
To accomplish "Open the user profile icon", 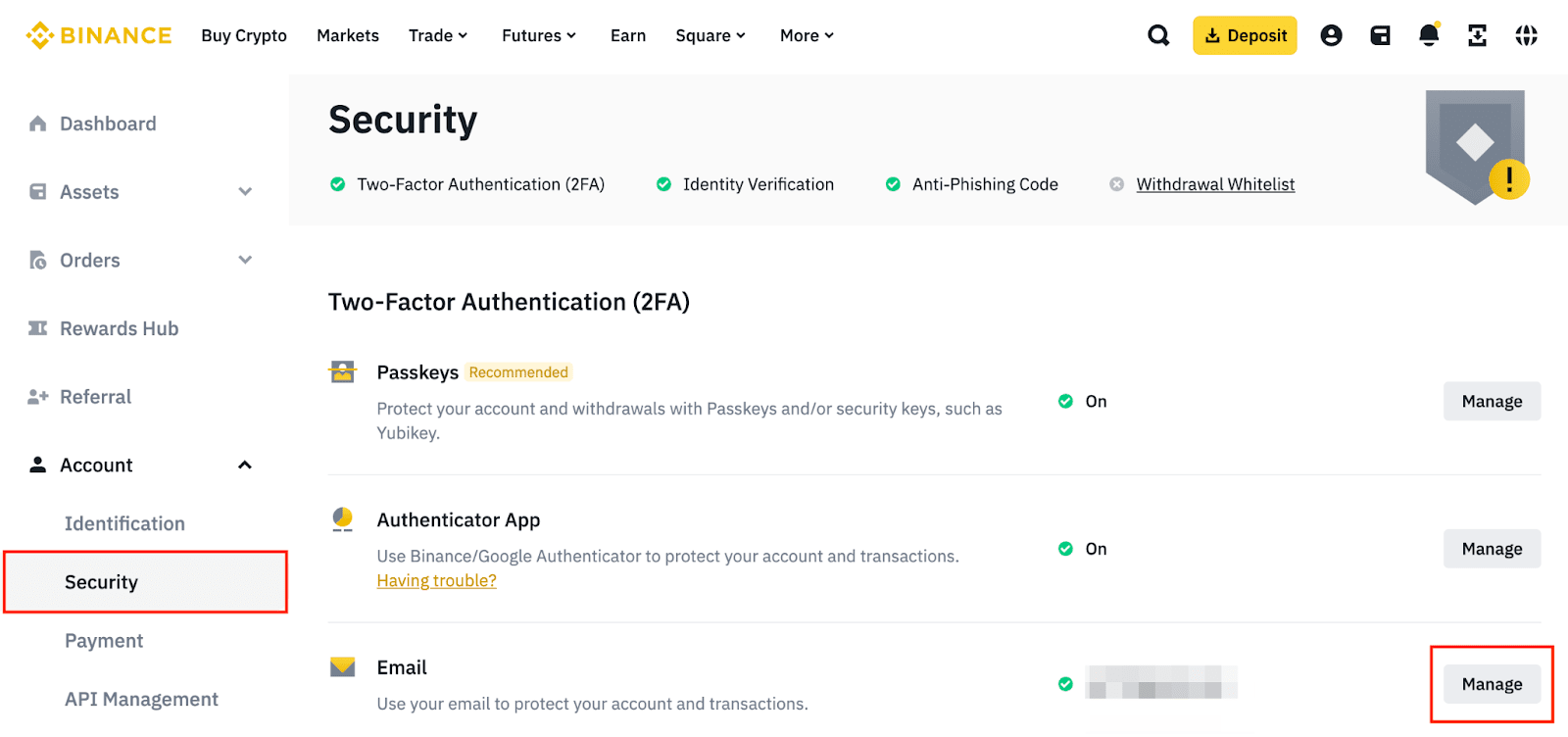I will coord(1331,35).
